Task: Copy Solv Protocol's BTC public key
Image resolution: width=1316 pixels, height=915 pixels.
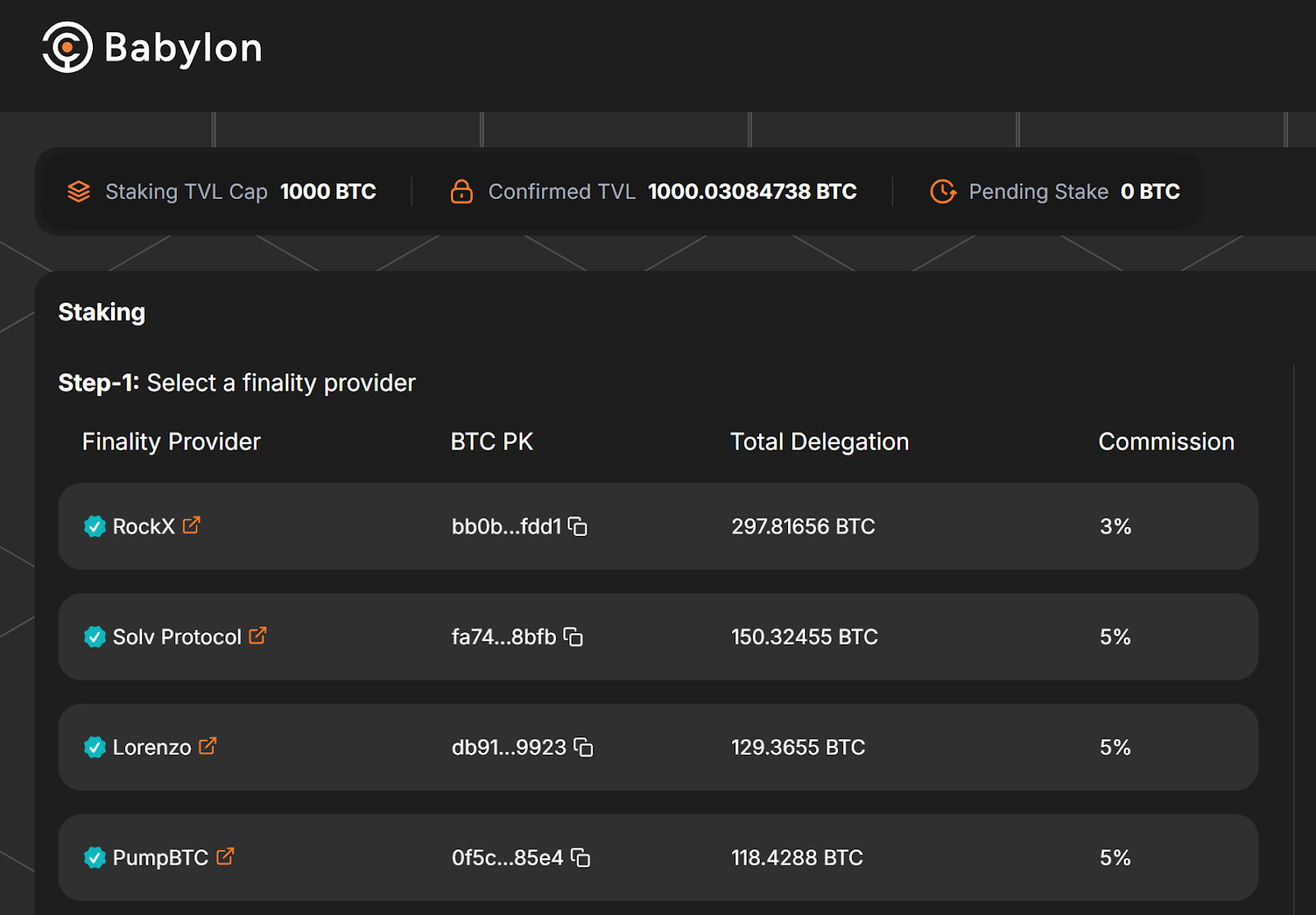Action: (575, 638)
